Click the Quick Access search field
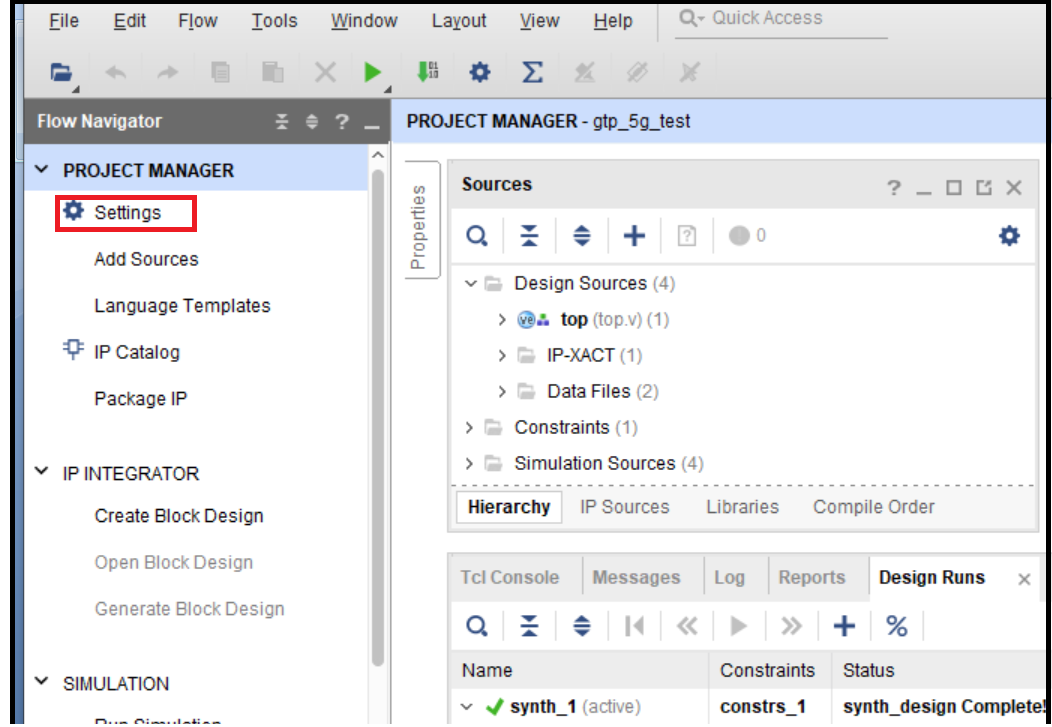This screenshot has width=1052, height=727. tap(782, 19)
